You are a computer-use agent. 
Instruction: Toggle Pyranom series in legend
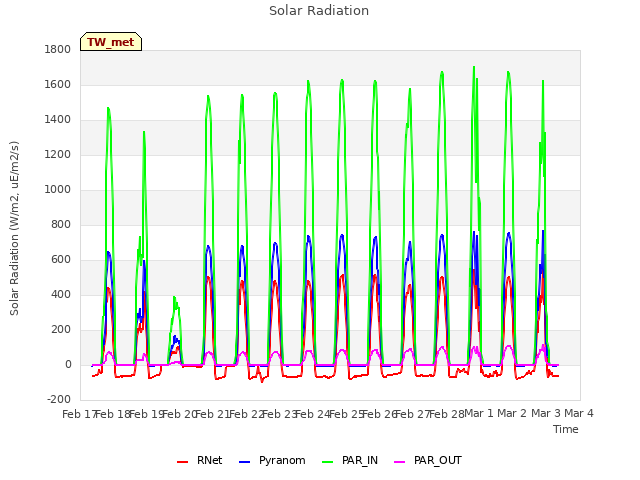point(272,460)
